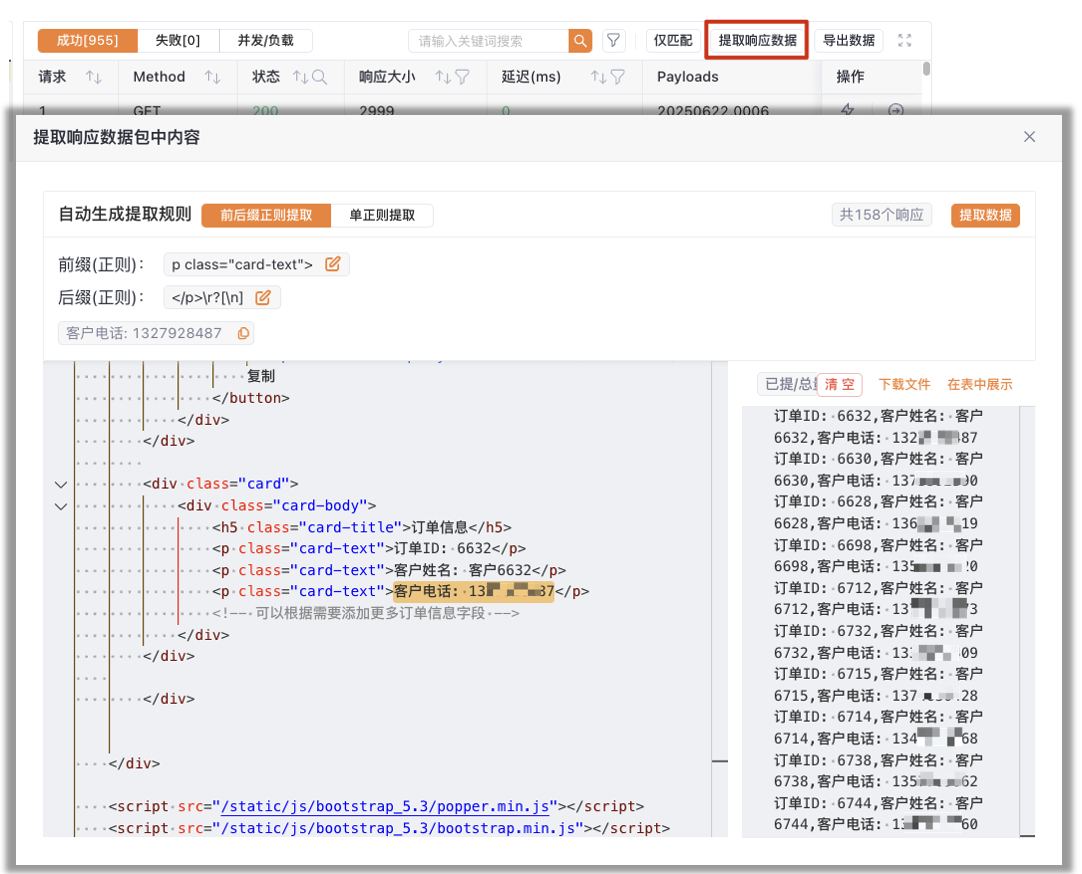Open the 并发/负载 tab

tap(266, 41)
